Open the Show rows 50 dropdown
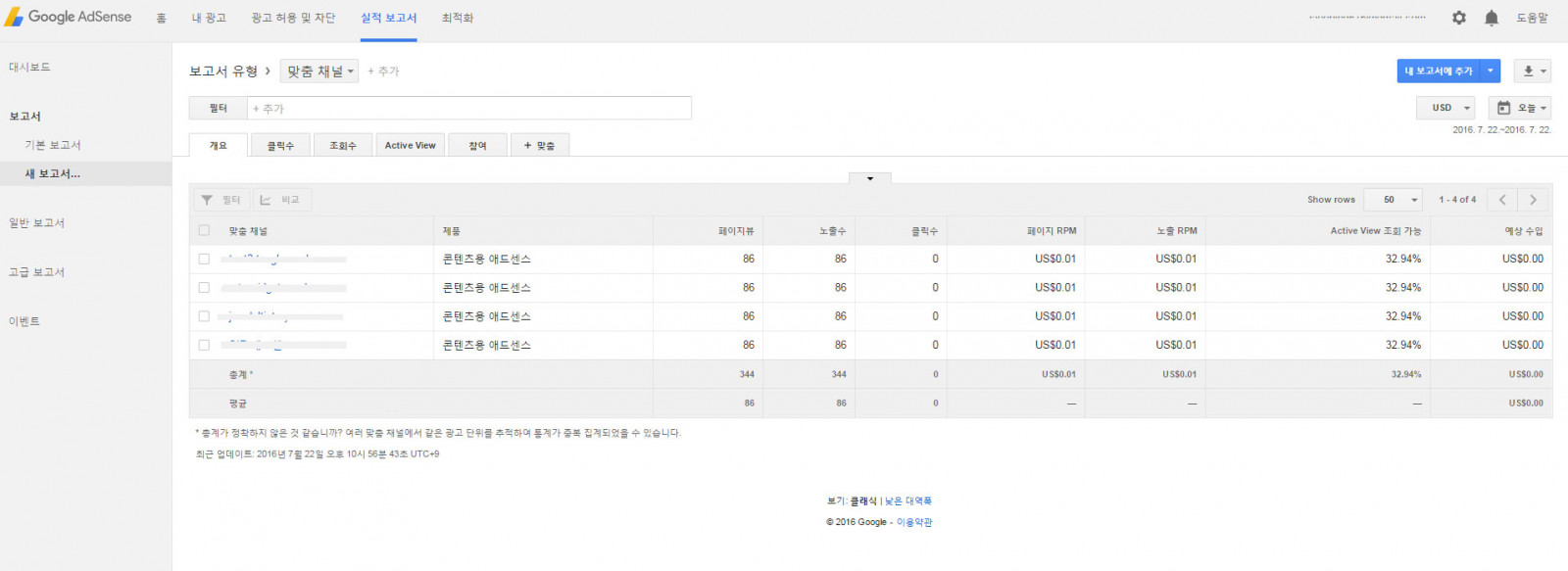This screenshot has height=571, width=1568. pyautogui.click(x=1393, y=200)
